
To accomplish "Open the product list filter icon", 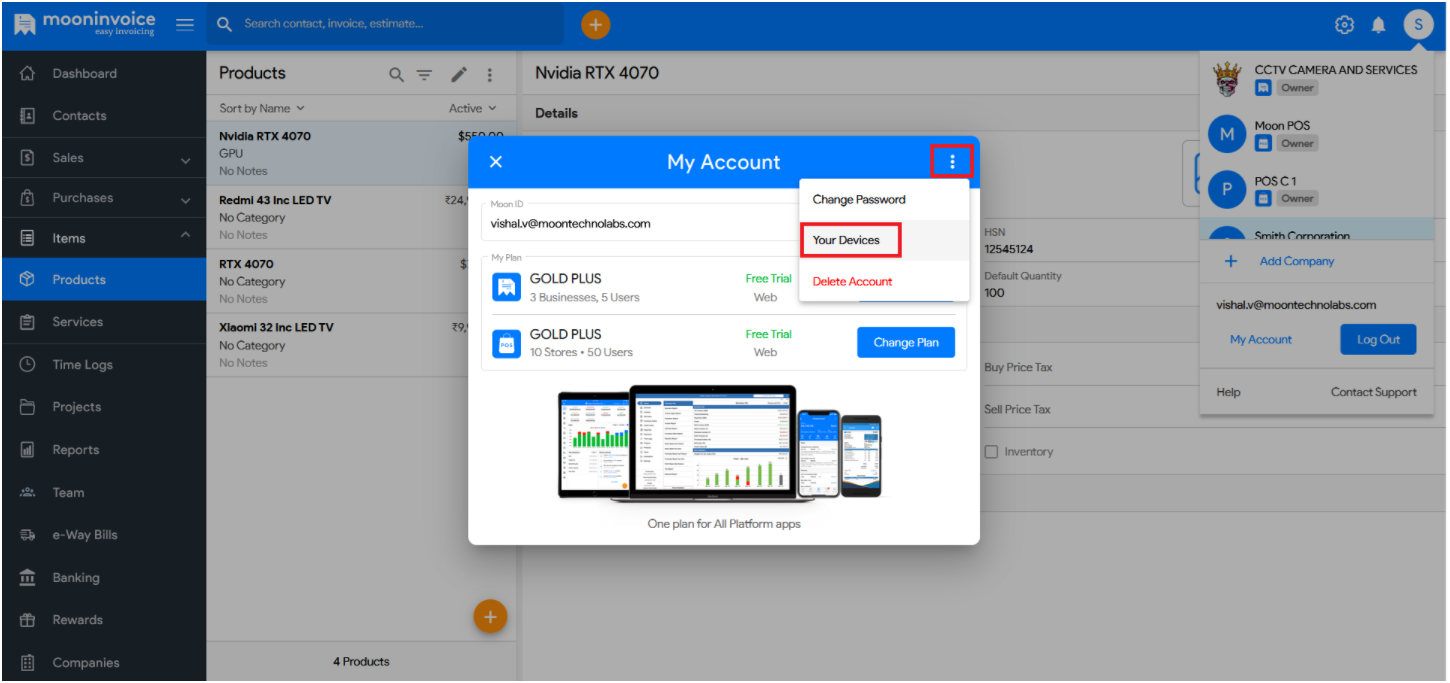I will [x=425, y=74].
